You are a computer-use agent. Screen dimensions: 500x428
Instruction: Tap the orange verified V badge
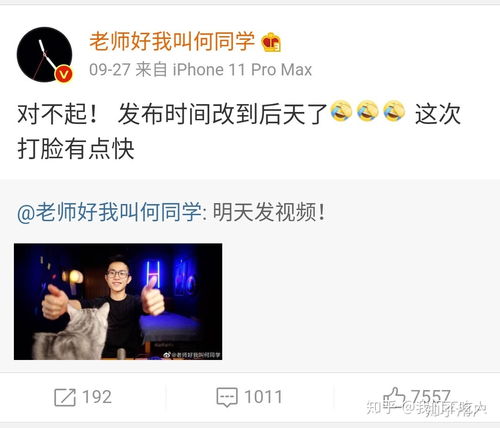click(x=64, y=74)
